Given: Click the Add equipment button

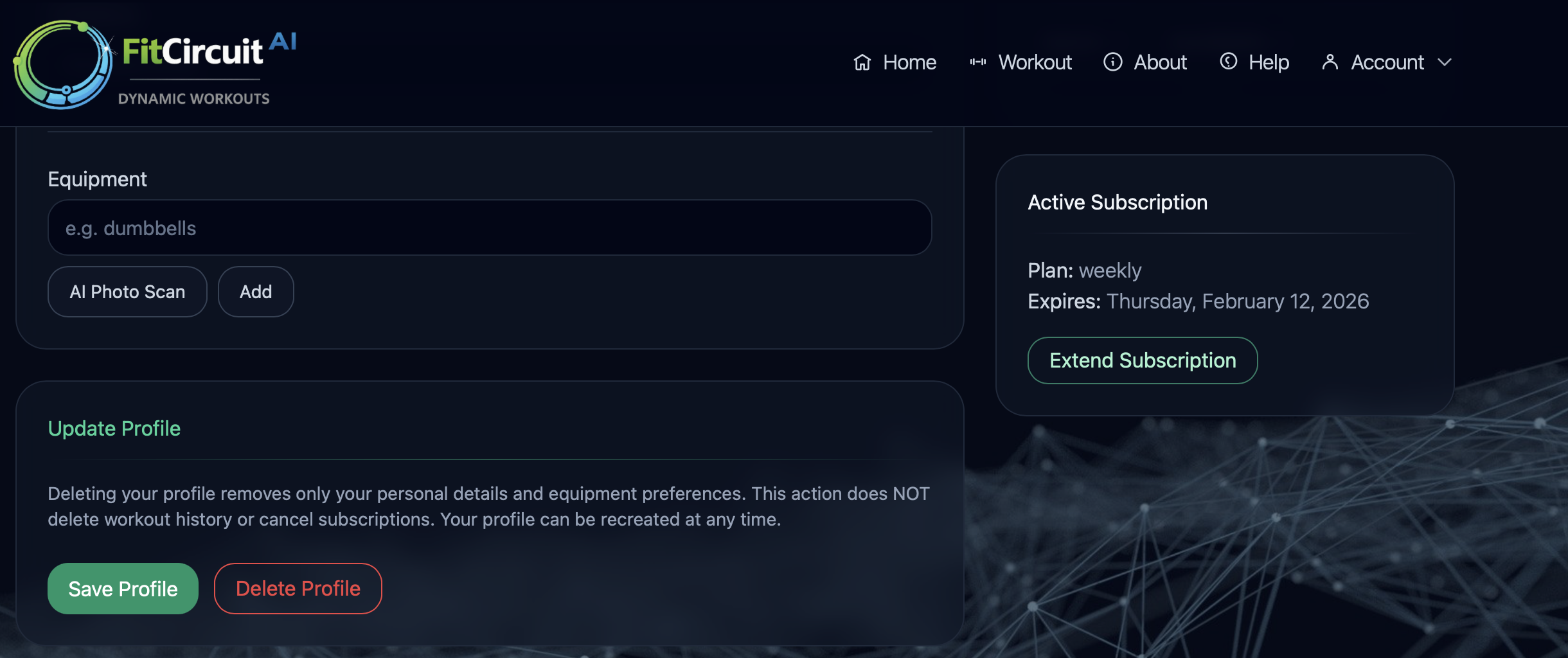Looking at the screenshot, I should 256,292.
